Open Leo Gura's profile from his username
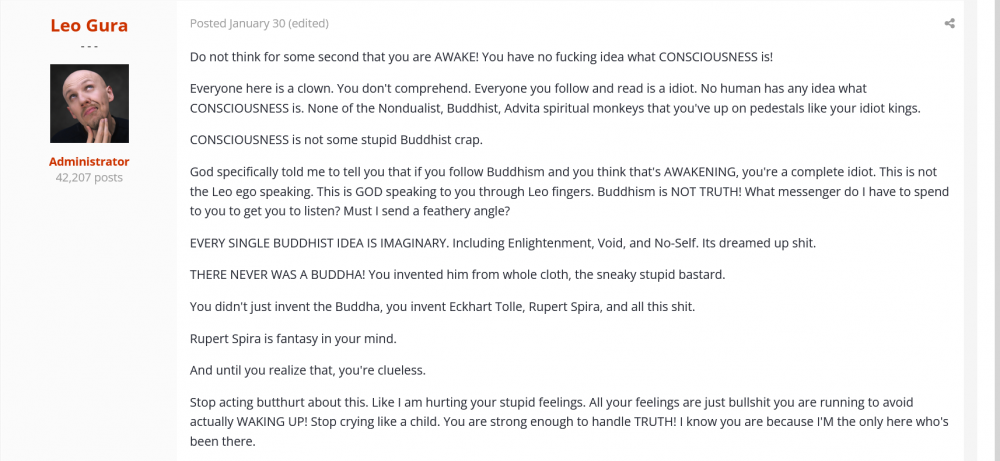 coord(89,24)
